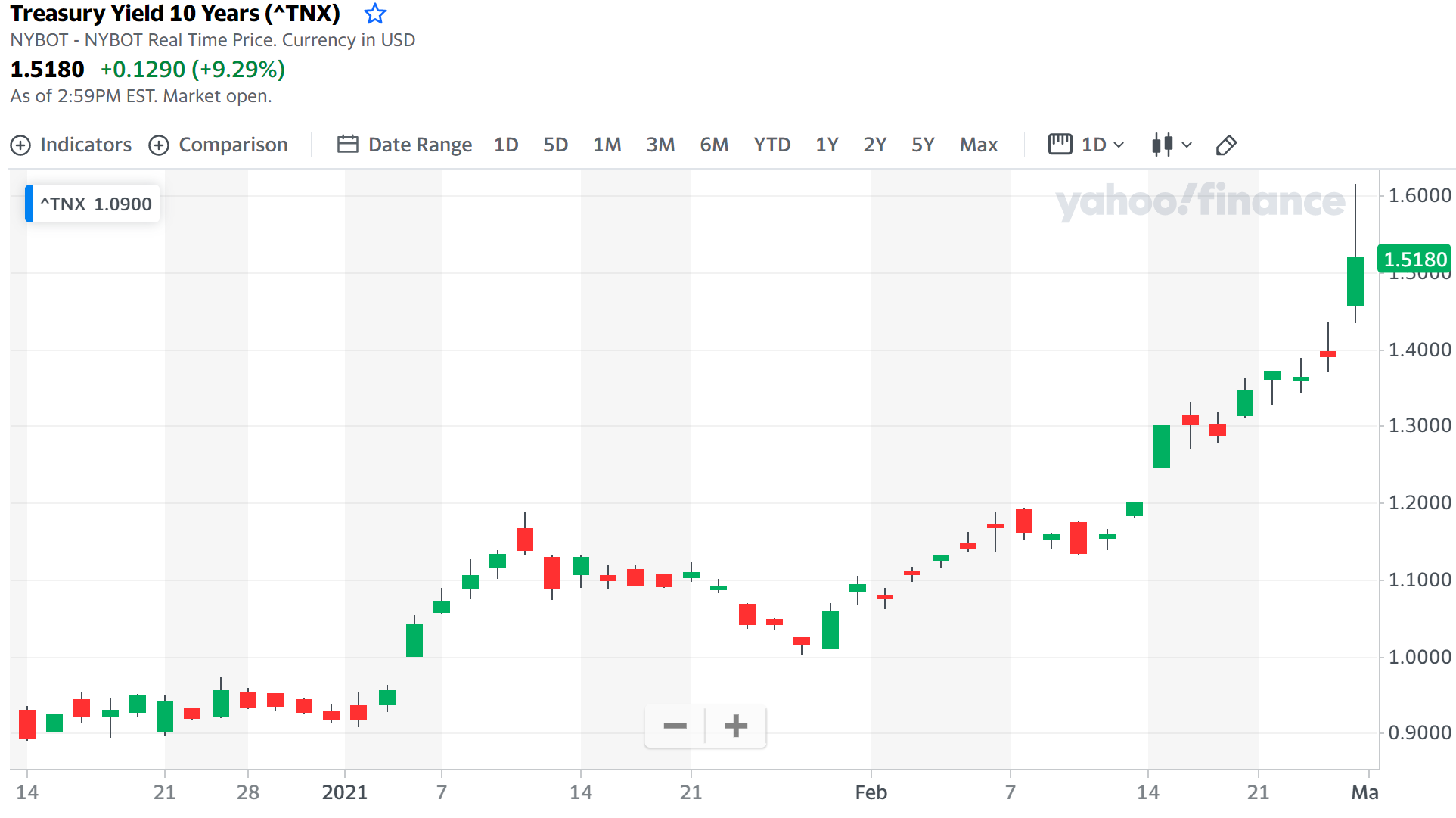Click the blue ^TNX series color bar
This screenshot has height=818, width=1456.
point(29,204)
